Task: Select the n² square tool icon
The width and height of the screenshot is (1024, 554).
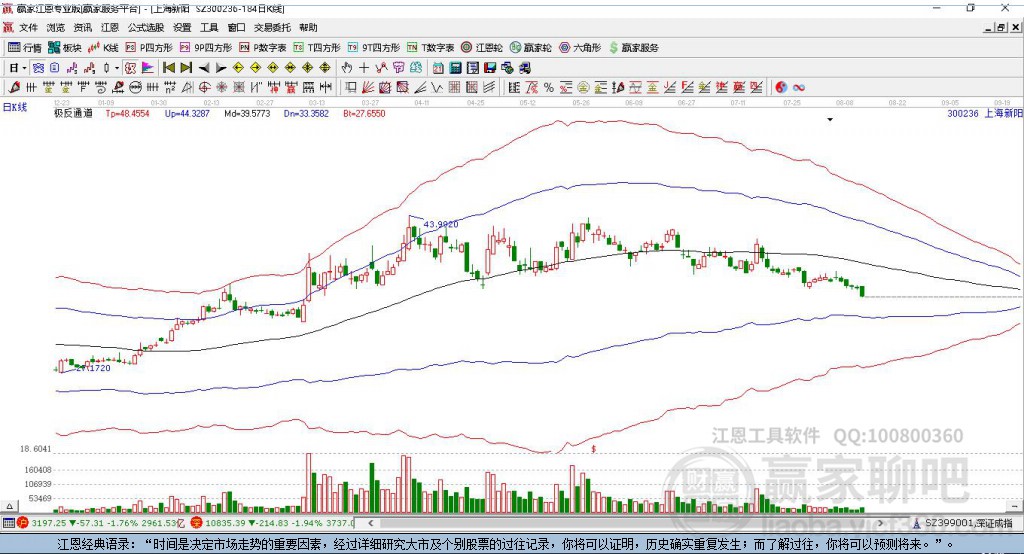Action: point(170,87)
